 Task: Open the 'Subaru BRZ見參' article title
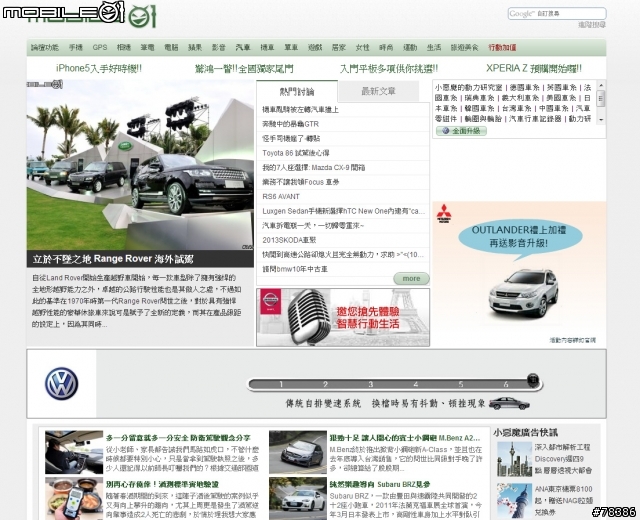click(380, 484)
